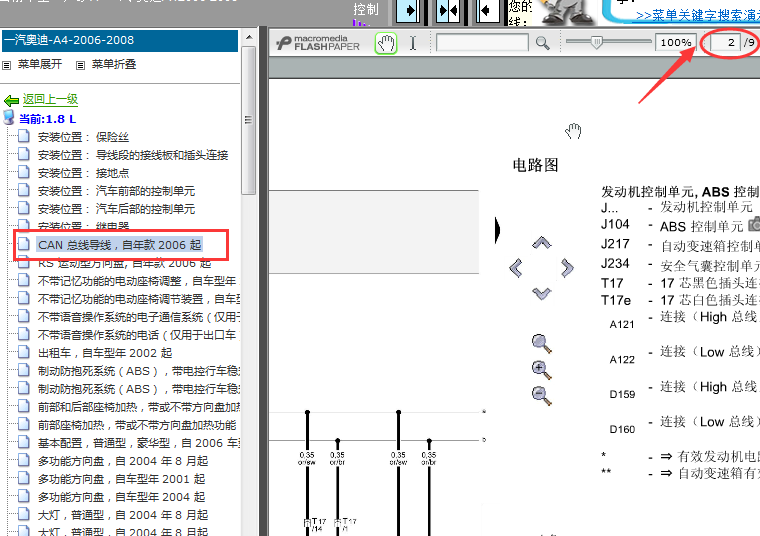Screen dimensions: 760x536
Task: Click the 一汽奥迪-A4-2006-2008 header
Action: pyautogui.click(x=120, y=40)
